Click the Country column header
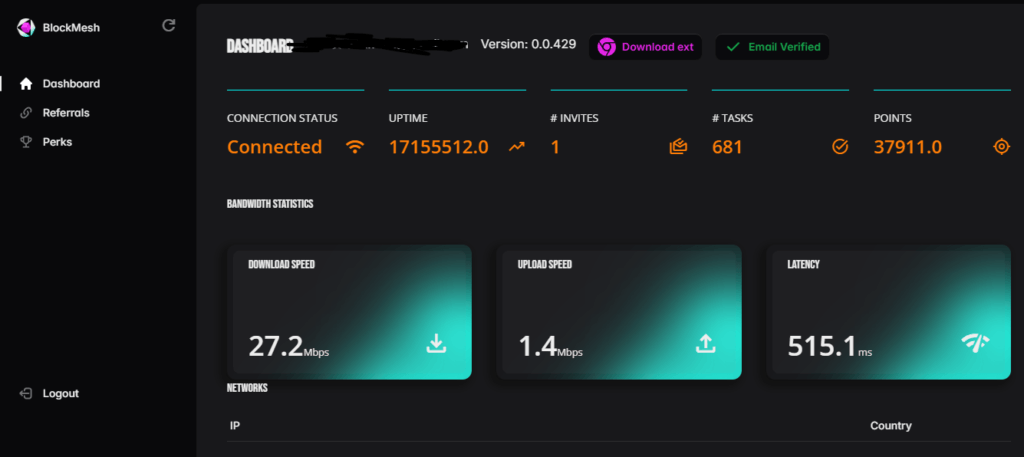 (x=891, y=426)
